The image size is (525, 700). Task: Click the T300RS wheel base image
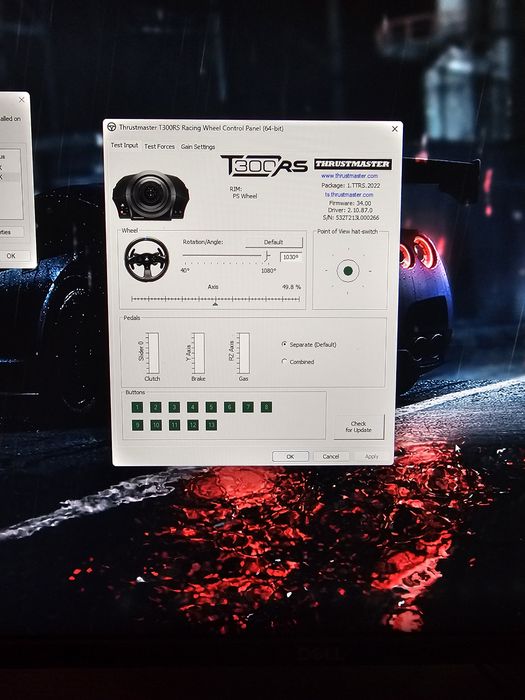(151, 196)
